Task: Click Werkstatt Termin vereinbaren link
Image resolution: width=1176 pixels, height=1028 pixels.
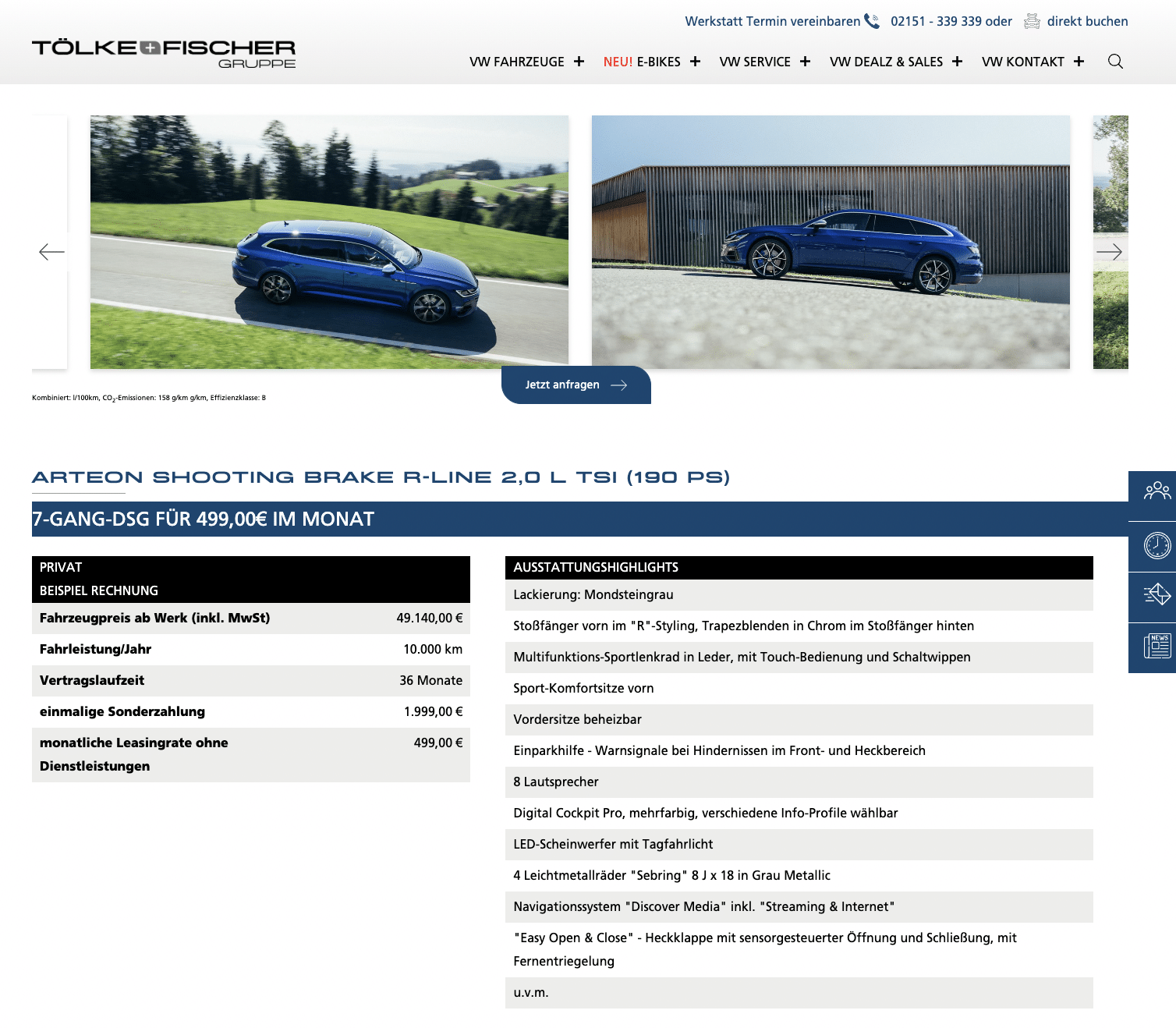Action: (772, 21)
